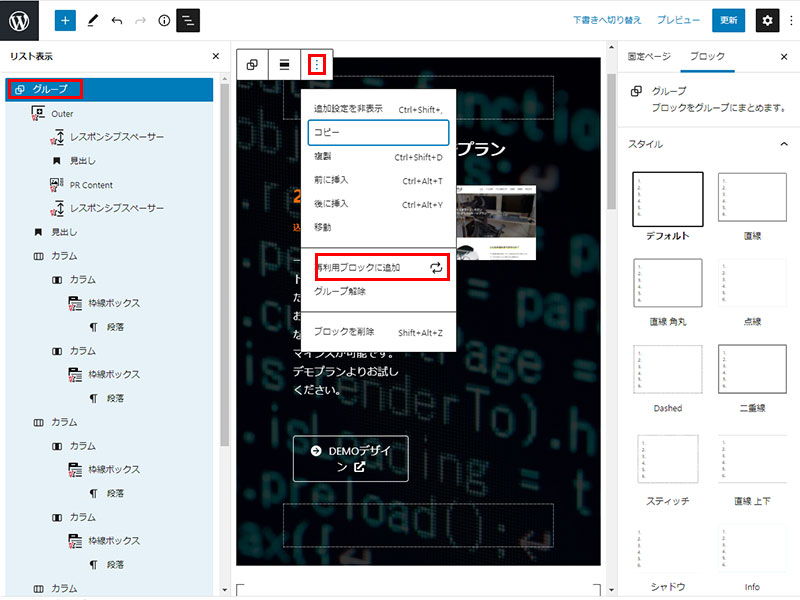
Task: Open the block inserter plus button
Action: point(66,20)
